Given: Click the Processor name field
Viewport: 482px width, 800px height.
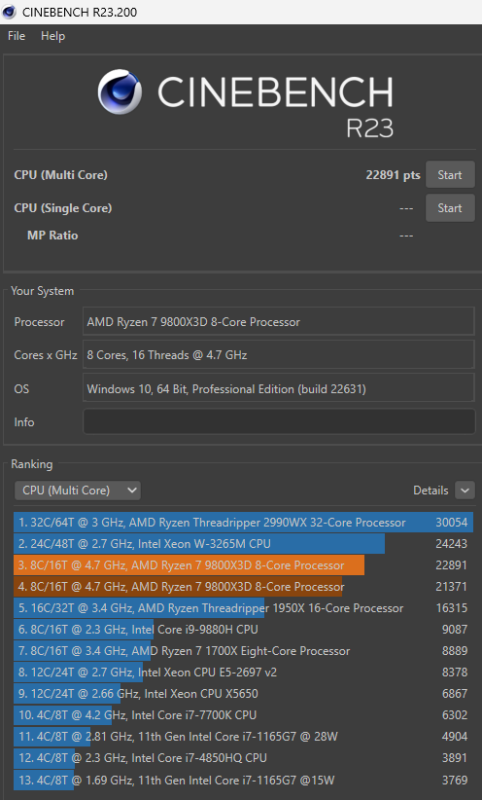Looking at the screenshot, I should (279, 322).
